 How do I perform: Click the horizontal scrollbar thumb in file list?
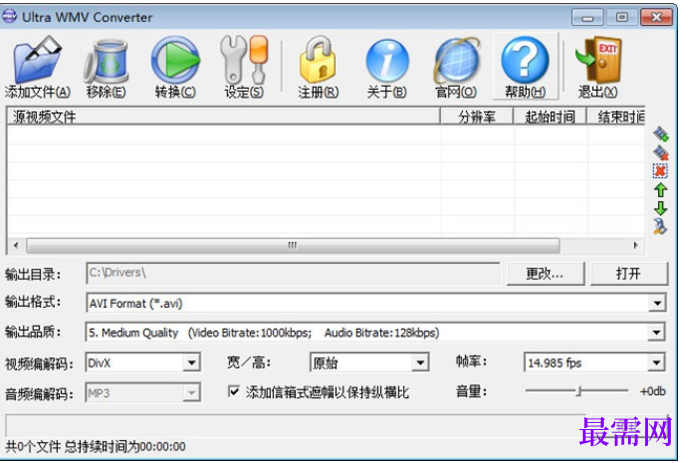pyautogui.click(x=293, y=245)
